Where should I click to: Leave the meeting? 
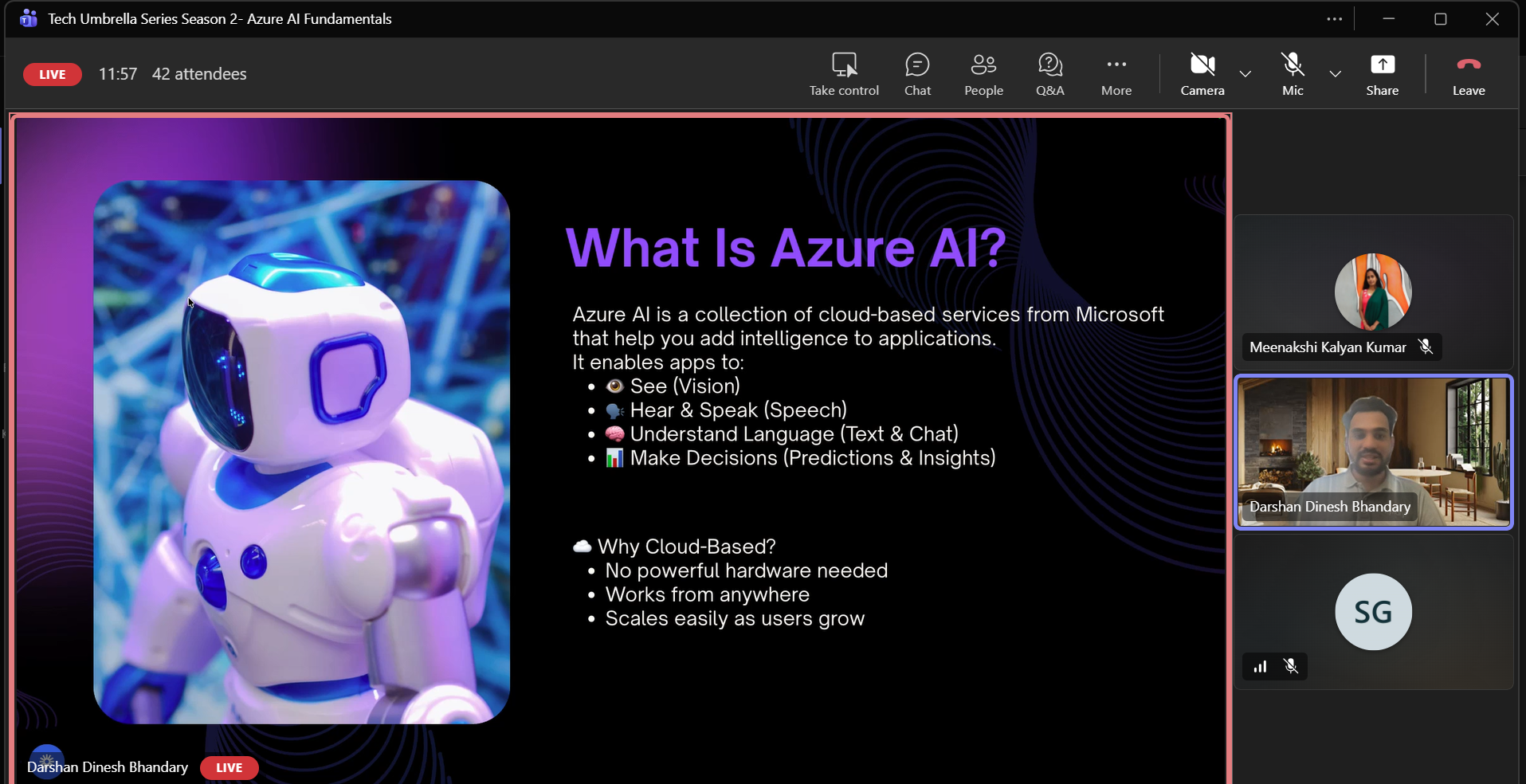pyautogui.click(x=1469, y=74)
